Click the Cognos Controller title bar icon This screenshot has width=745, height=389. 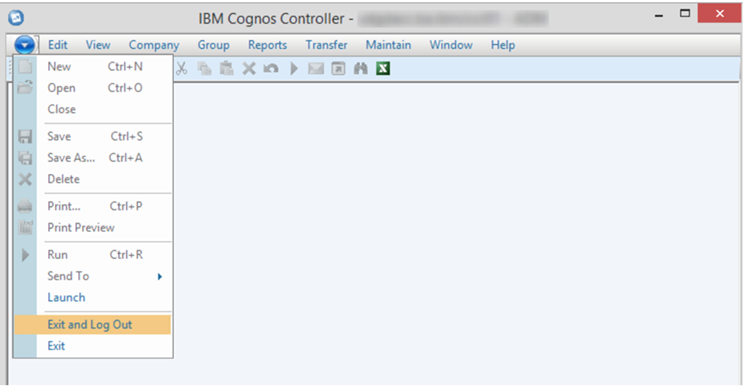coord(16,18)
